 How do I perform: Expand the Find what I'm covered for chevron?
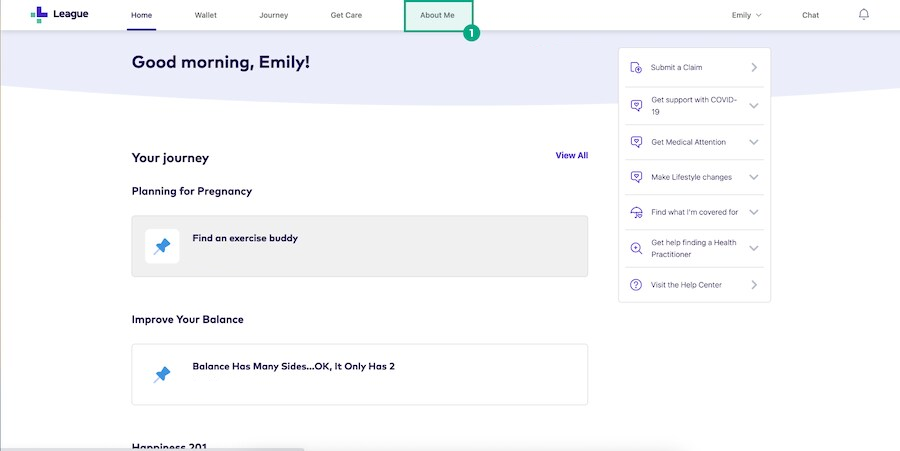(754, 212)
